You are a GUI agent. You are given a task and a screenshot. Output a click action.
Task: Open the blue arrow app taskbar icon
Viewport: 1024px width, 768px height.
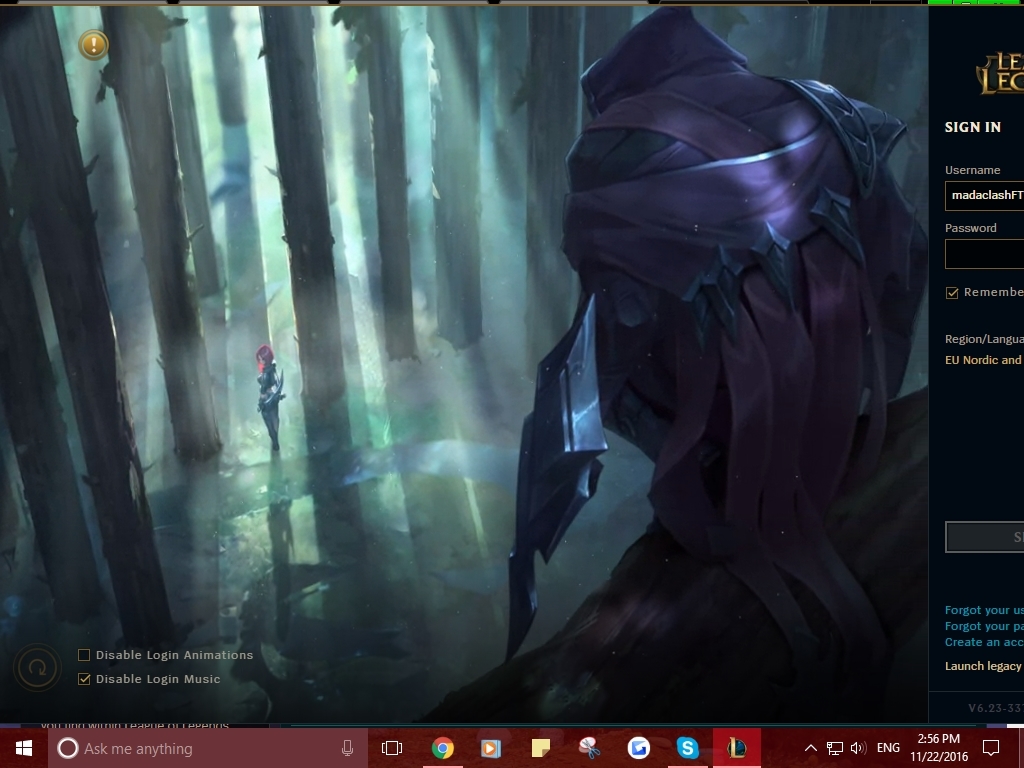pyautogui.click(x=639, y=748)
